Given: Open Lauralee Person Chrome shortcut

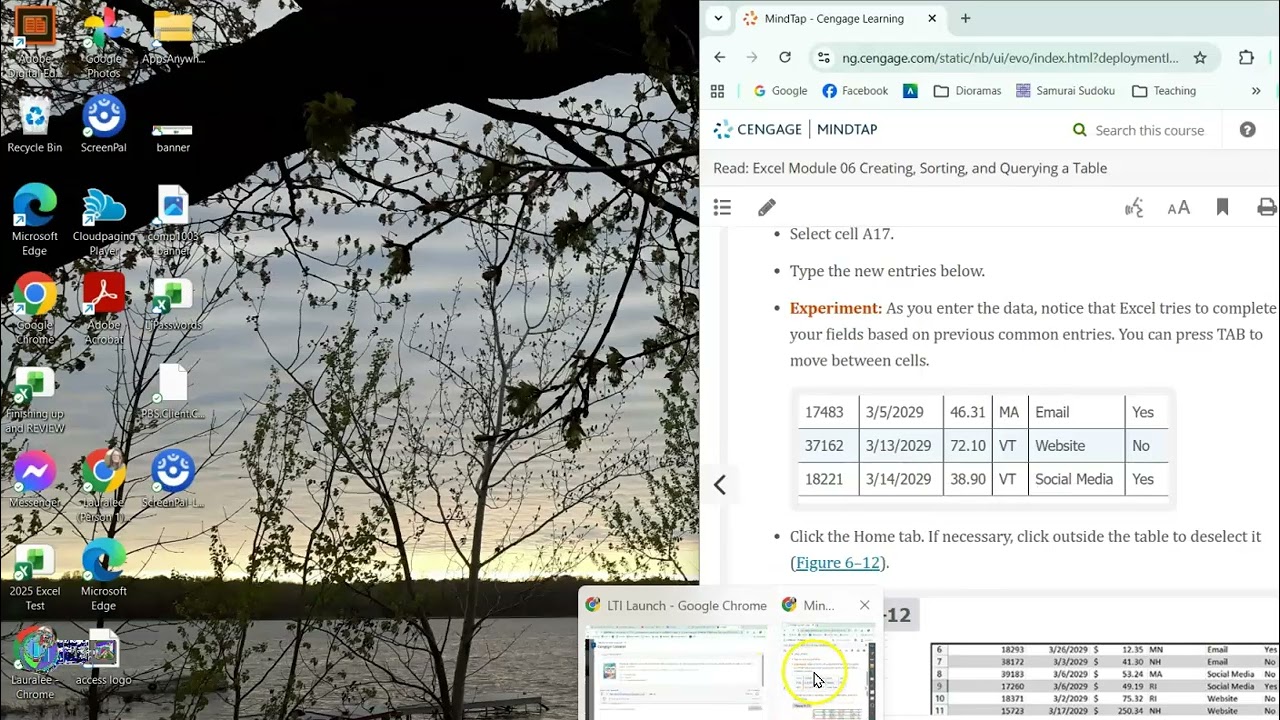Looking at the screenshot, I should coord(103,486).
